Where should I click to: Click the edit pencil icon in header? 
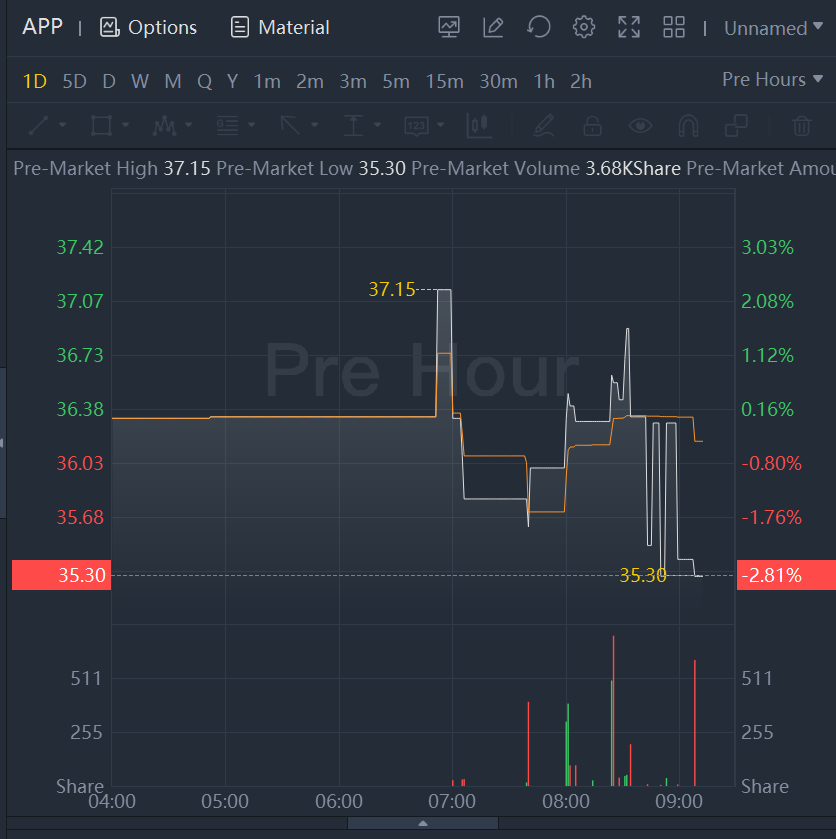[x=493, y=28]
